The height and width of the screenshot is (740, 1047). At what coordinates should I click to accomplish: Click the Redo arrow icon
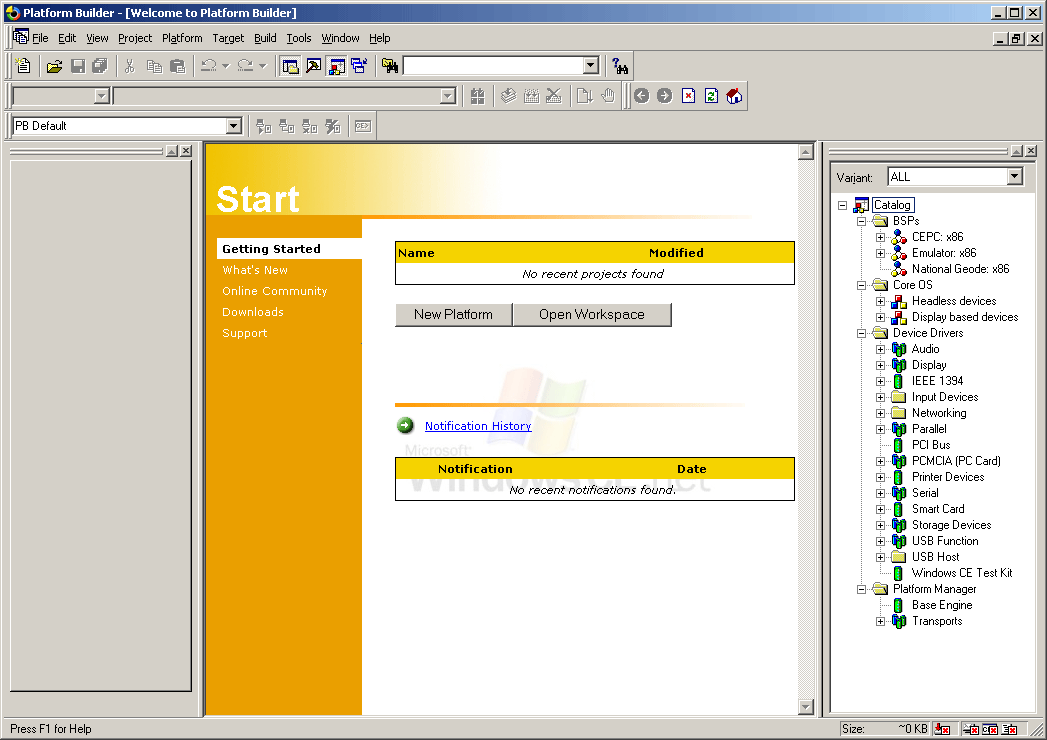[x=246, y=65]
